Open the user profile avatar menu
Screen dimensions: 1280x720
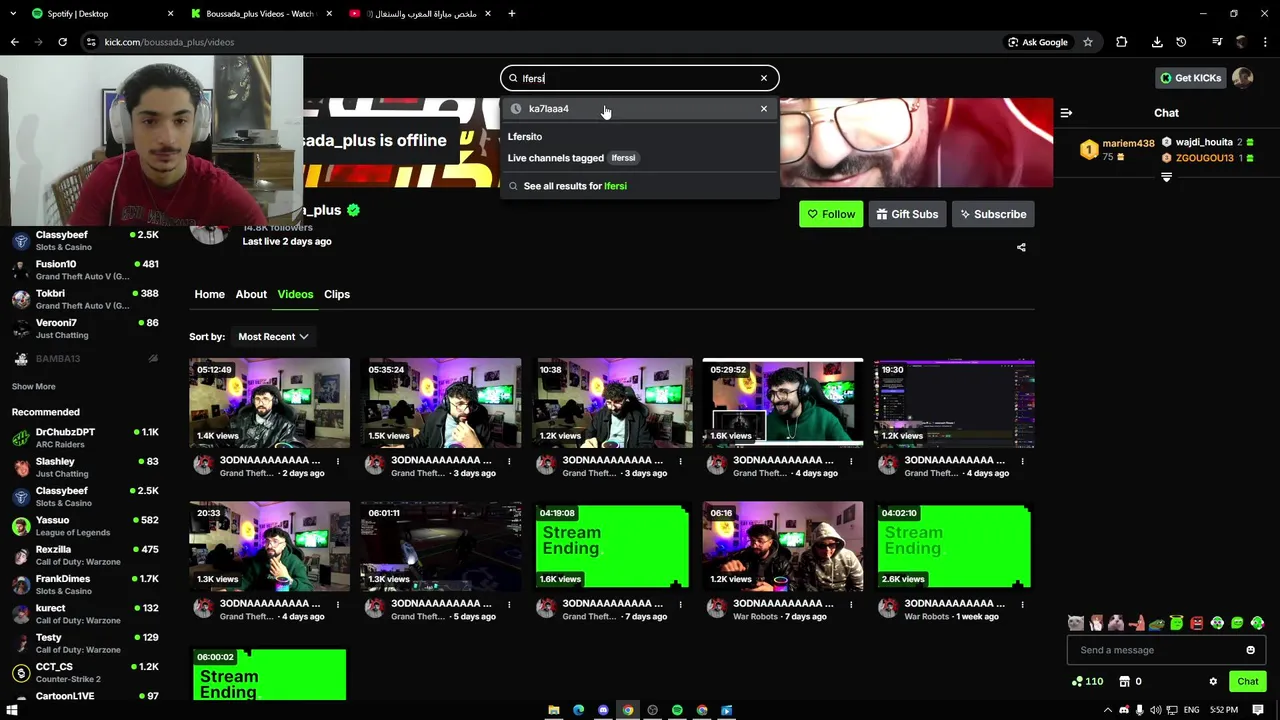(1243, 78)
